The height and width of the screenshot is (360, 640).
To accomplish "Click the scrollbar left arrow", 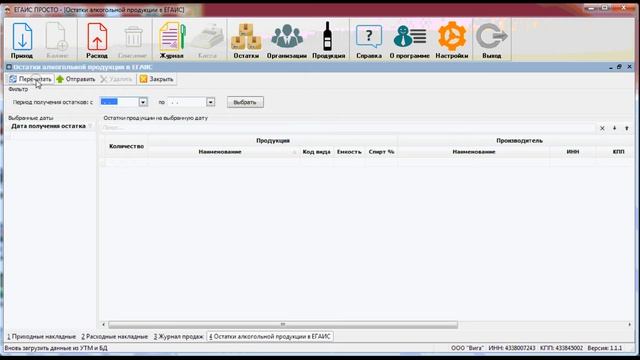I will pyautogui.click(x=103, y=324).
